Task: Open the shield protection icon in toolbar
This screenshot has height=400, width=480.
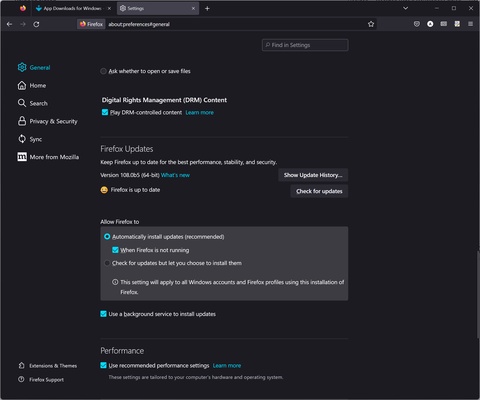Action: [x=417, y=24]
